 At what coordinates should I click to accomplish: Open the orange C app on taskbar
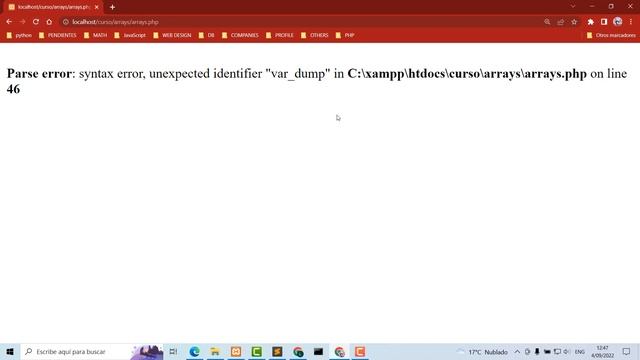click(x=360, y=351)
